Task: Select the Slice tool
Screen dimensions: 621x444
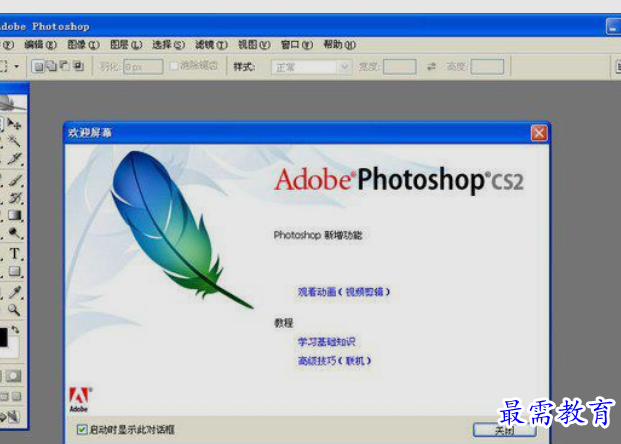Action: [14, 159]
